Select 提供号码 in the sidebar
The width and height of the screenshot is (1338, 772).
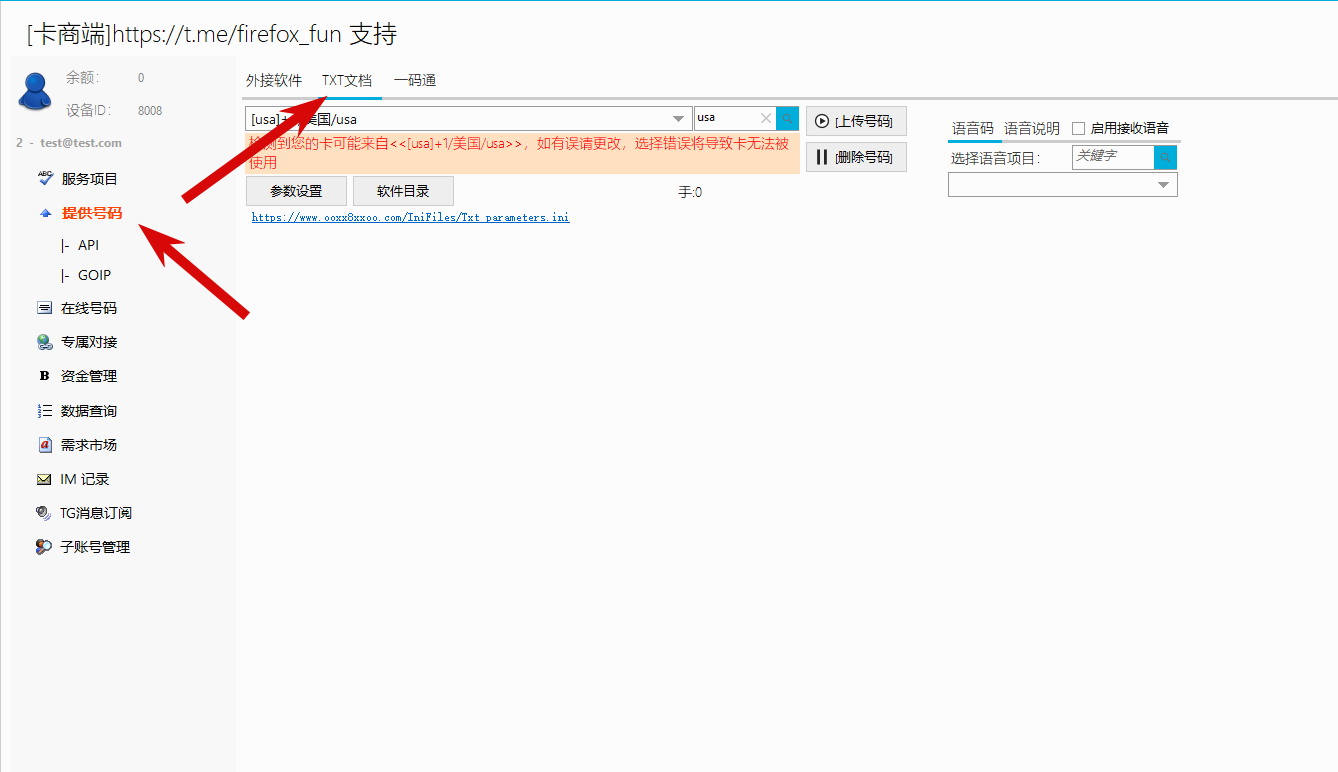pos(92,213)
